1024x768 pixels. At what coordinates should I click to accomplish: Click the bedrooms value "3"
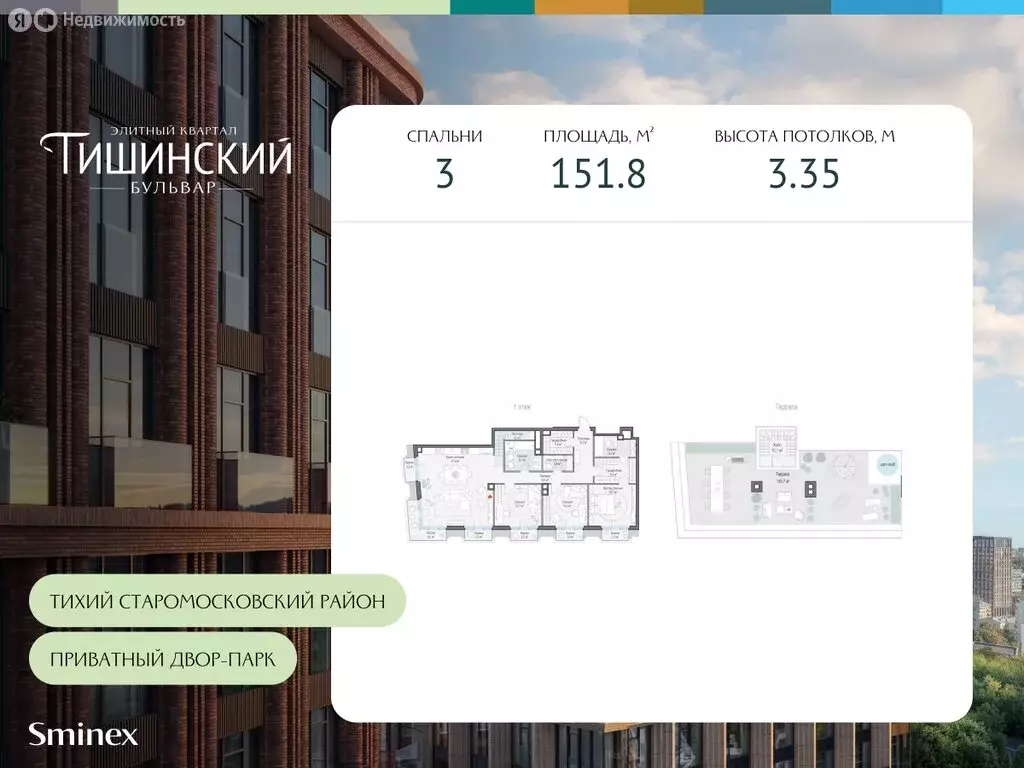(445, 174)
